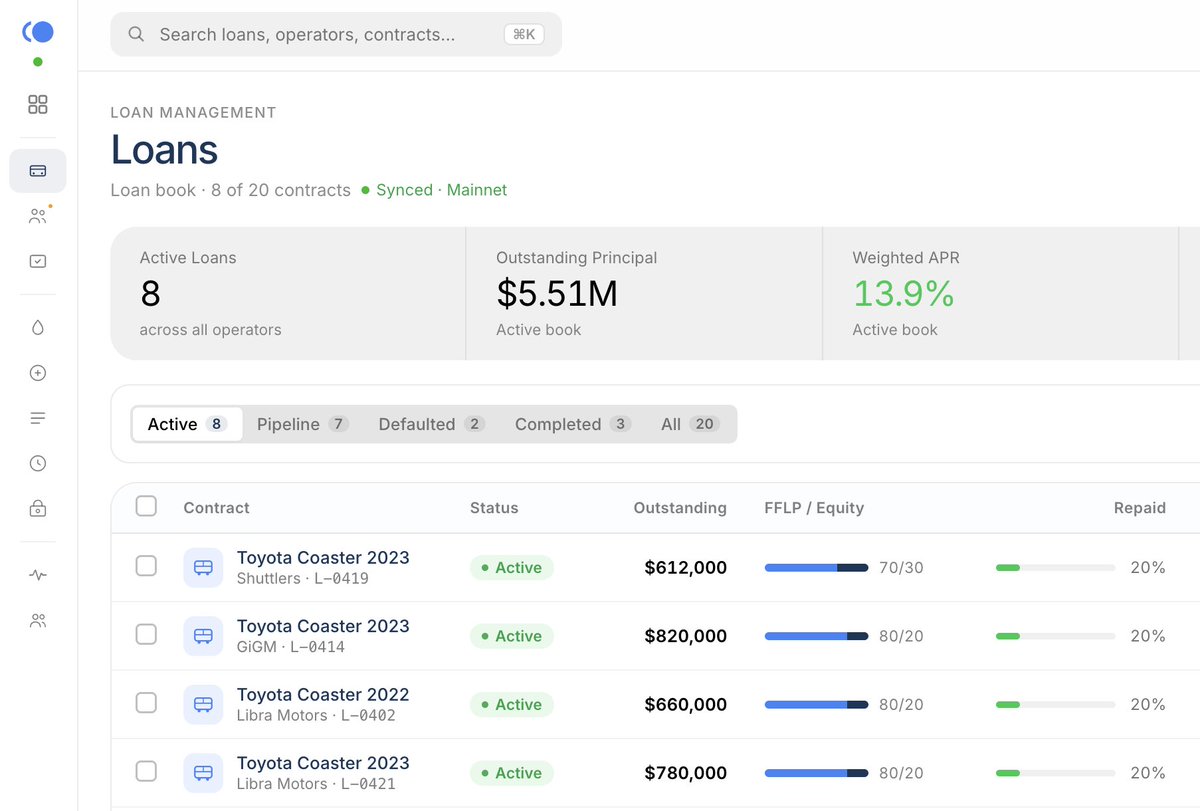Click the magnifier icon in search bar
This screenshot has width=1200, height=811.
click(137, 34)
